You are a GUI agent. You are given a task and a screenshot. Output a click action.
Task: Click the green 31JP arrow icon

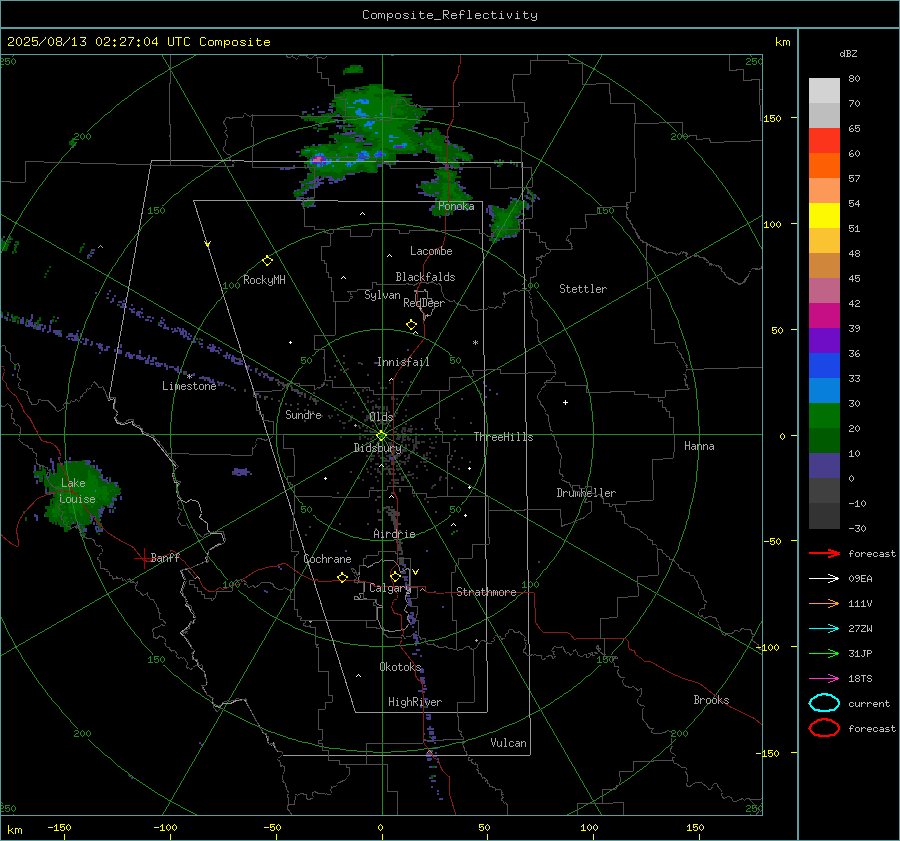[x=824, y=653]
